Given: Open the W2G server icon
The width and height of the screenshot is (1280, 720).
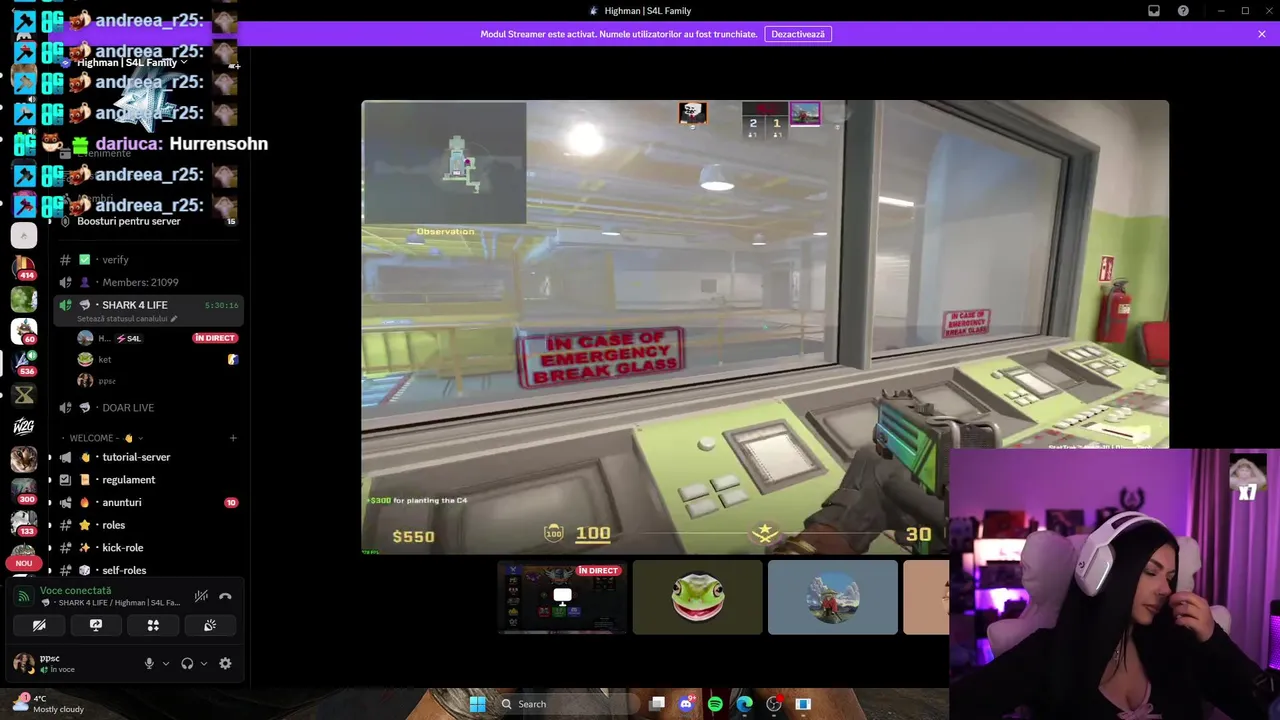Looking at the screenshot, I should coord(24,427).
